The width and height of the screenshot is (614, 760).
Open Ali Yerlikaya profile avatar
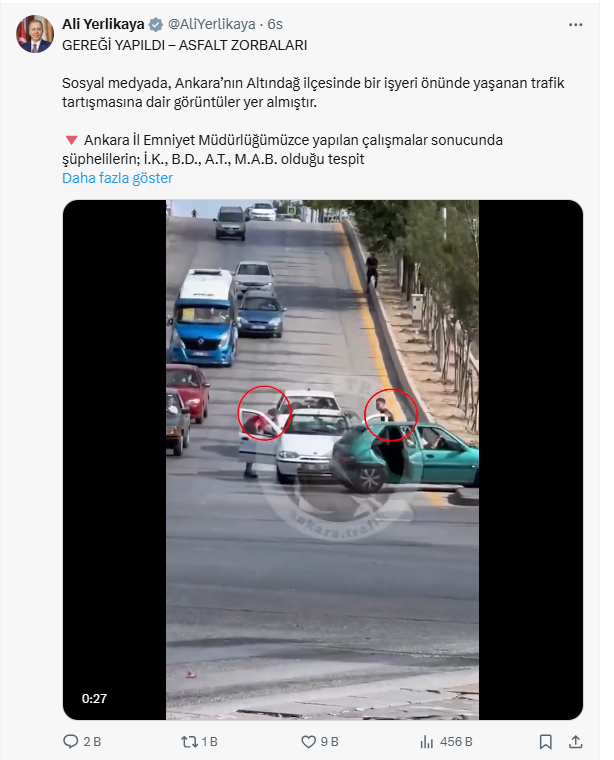pos(35,34)
